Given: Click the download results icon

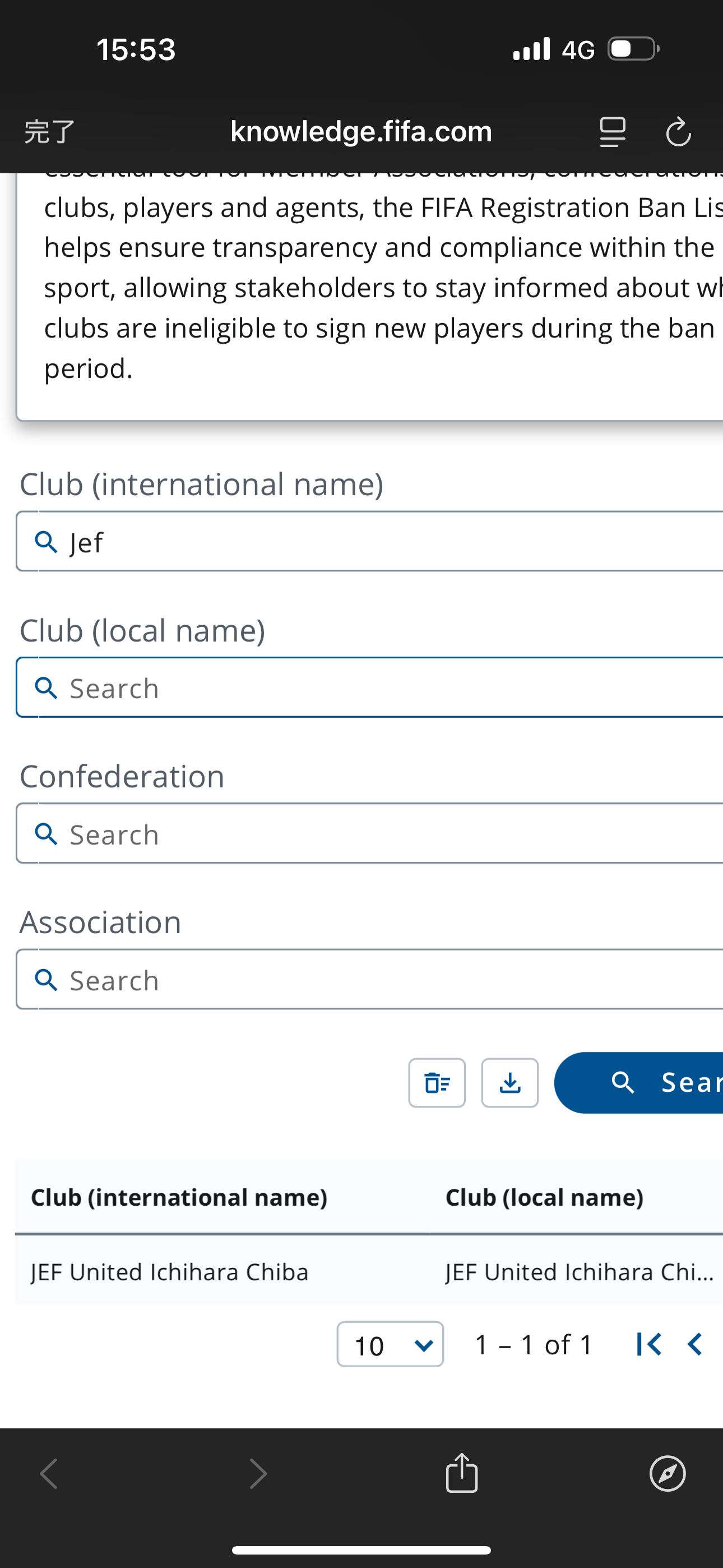Looking at the screenshot, I should [x=510, y=1083].
